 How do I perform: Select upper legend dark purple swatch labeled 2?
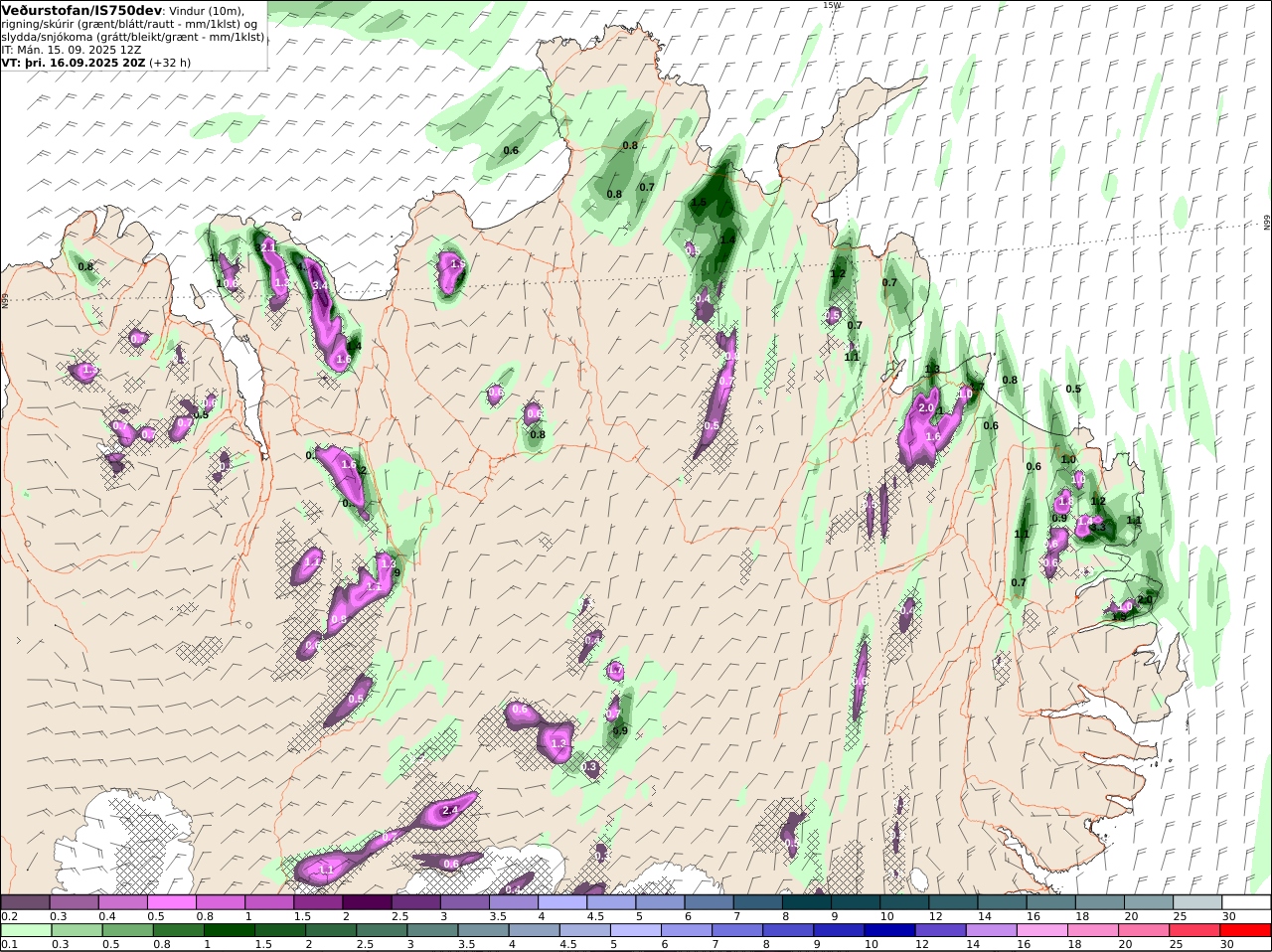coord(367,901)
